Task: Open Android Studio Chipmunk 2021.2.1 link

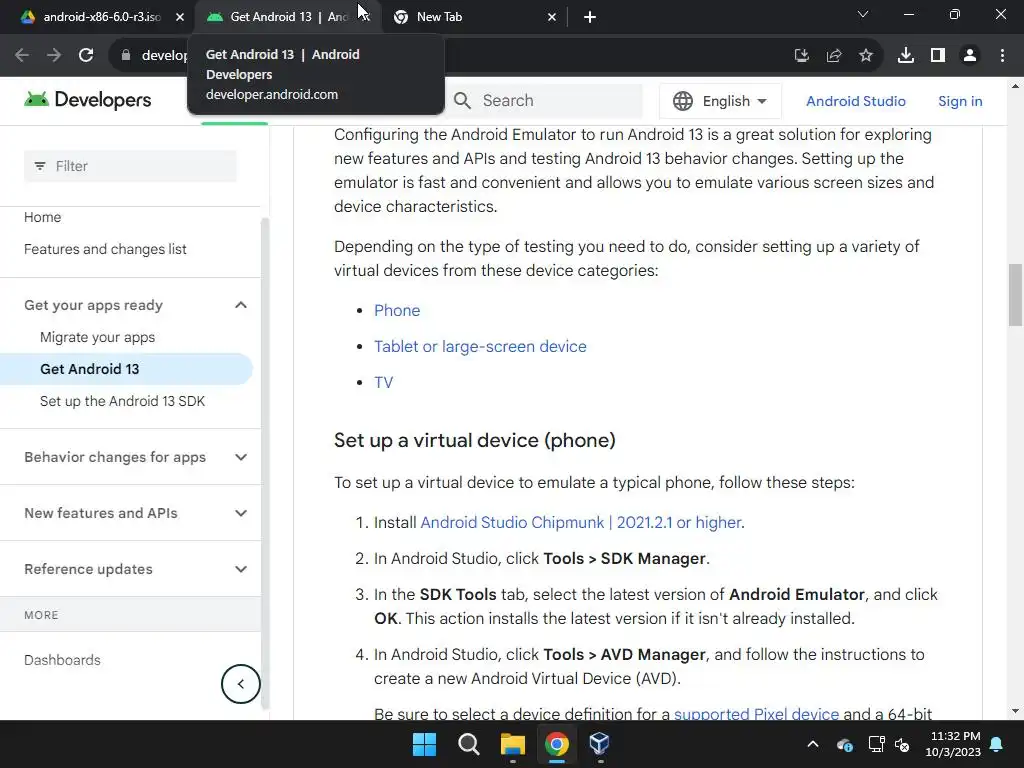Action: click(581, 522)
